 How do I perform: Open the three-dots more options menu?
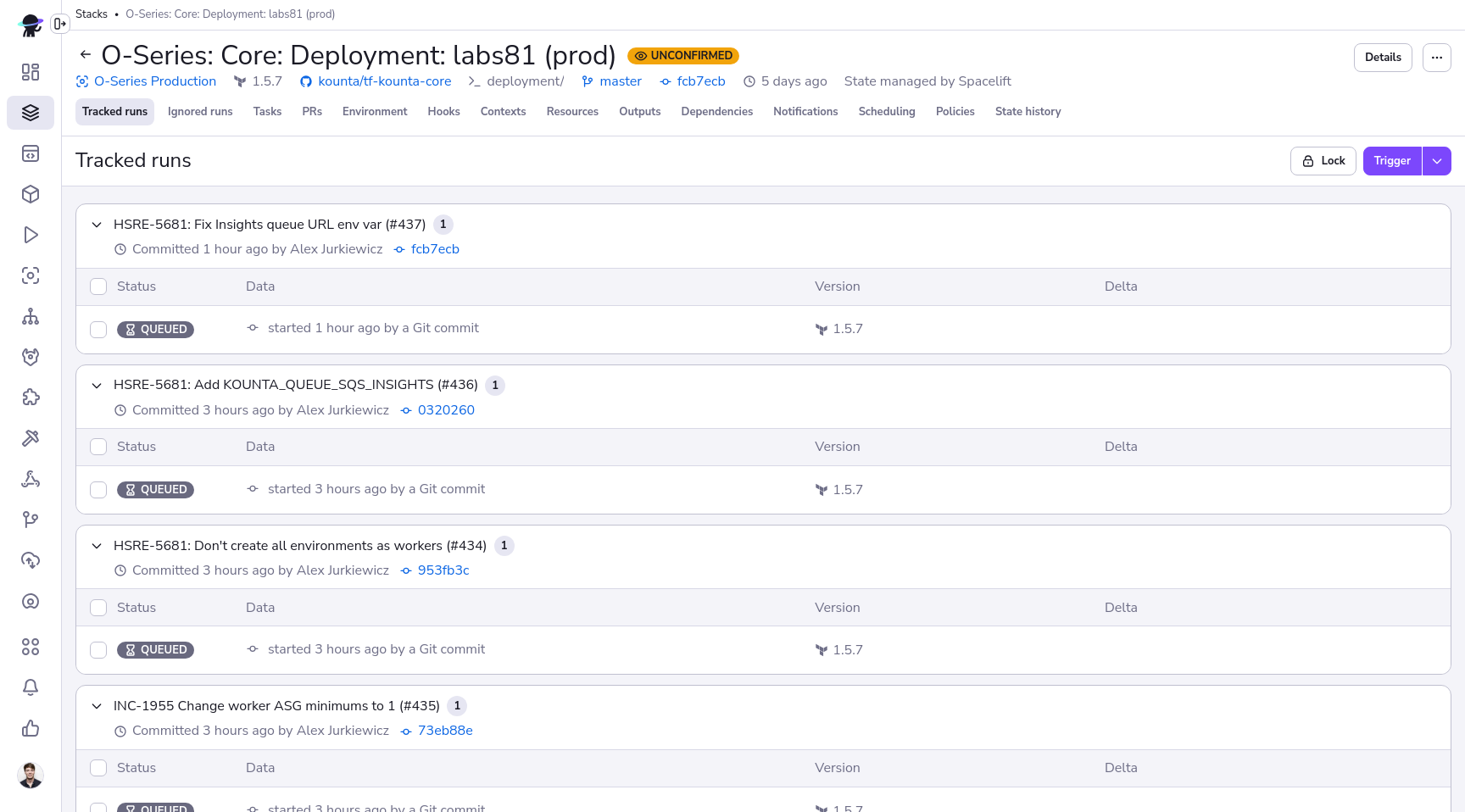pos(1436,58)
